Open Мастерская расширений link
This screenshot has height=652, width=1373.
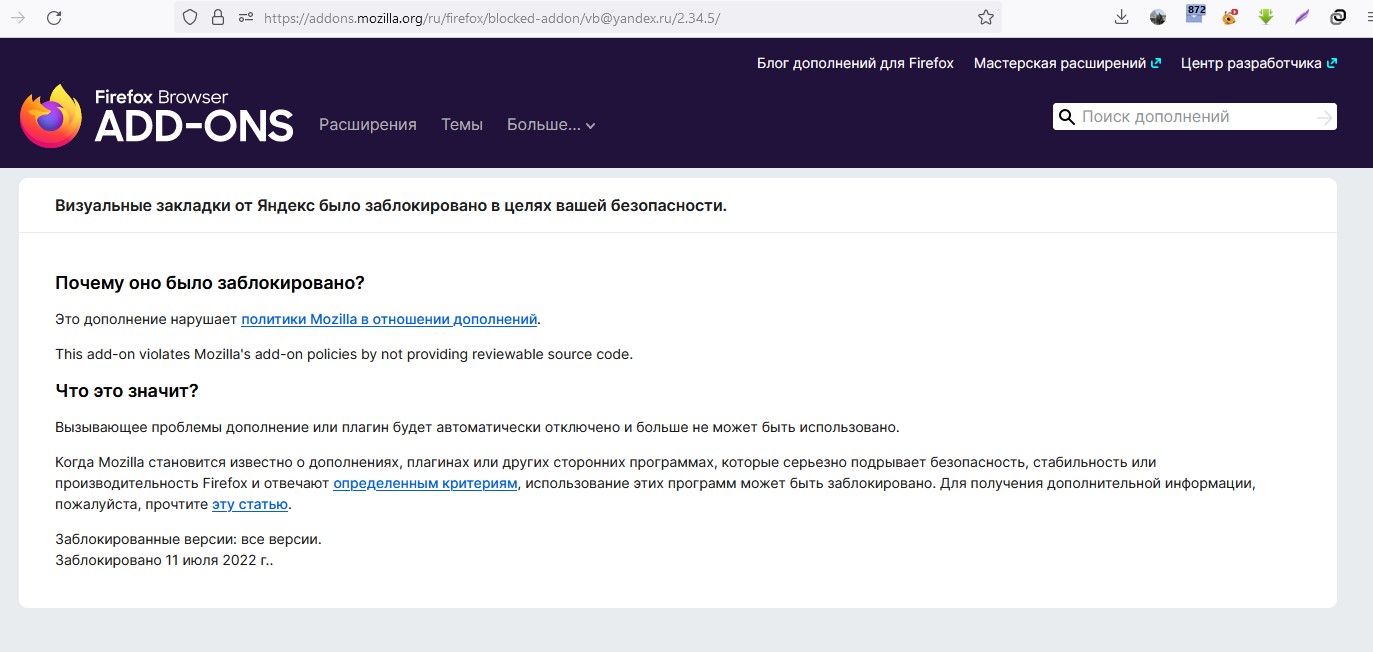(x=1067, y=63)
